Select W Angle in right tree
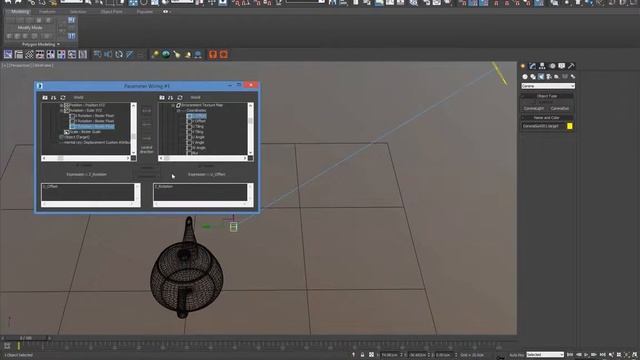This screenshot has height=360, width=640. (196, 148)
